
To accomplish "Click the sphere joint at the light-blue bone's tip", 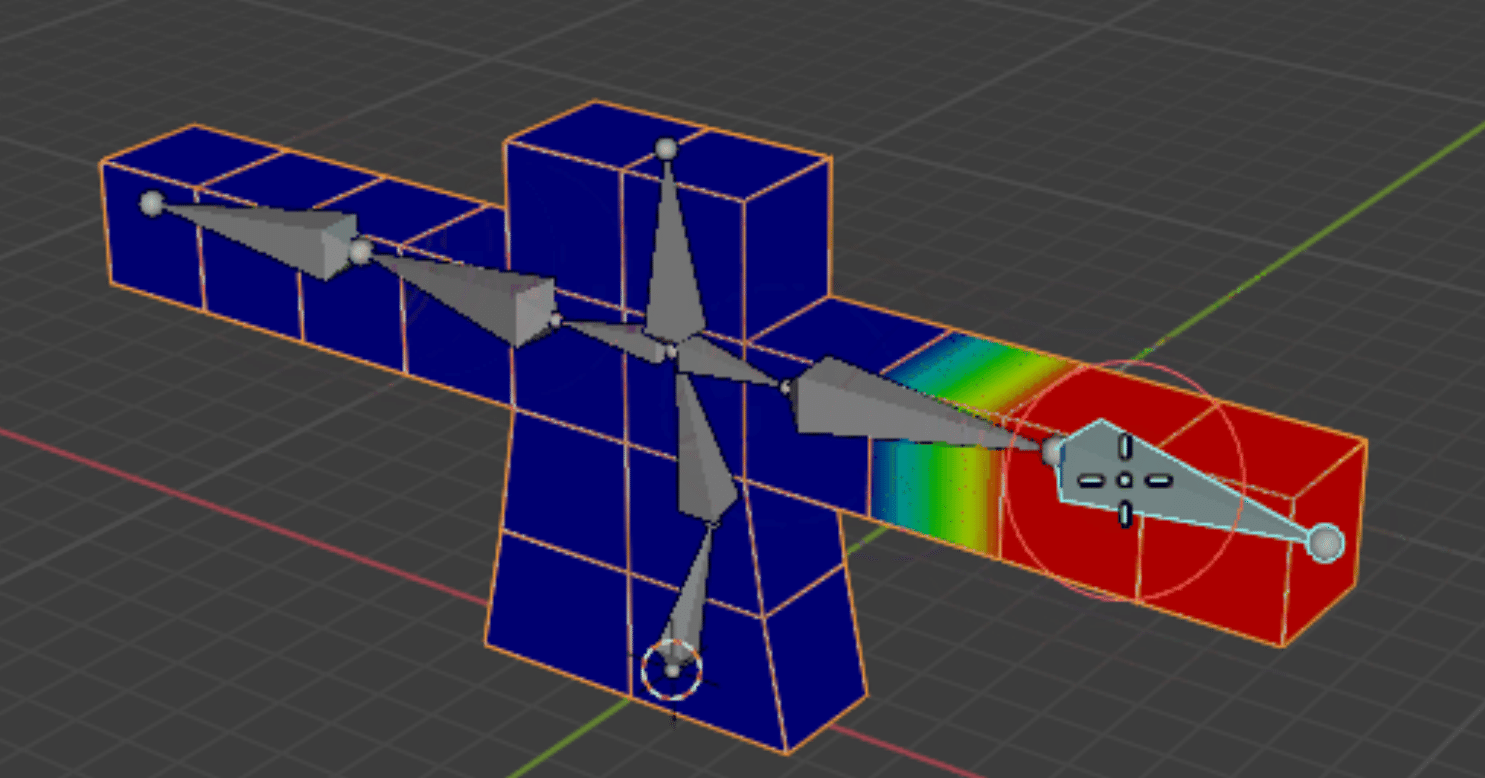I will click(1326, 543).
